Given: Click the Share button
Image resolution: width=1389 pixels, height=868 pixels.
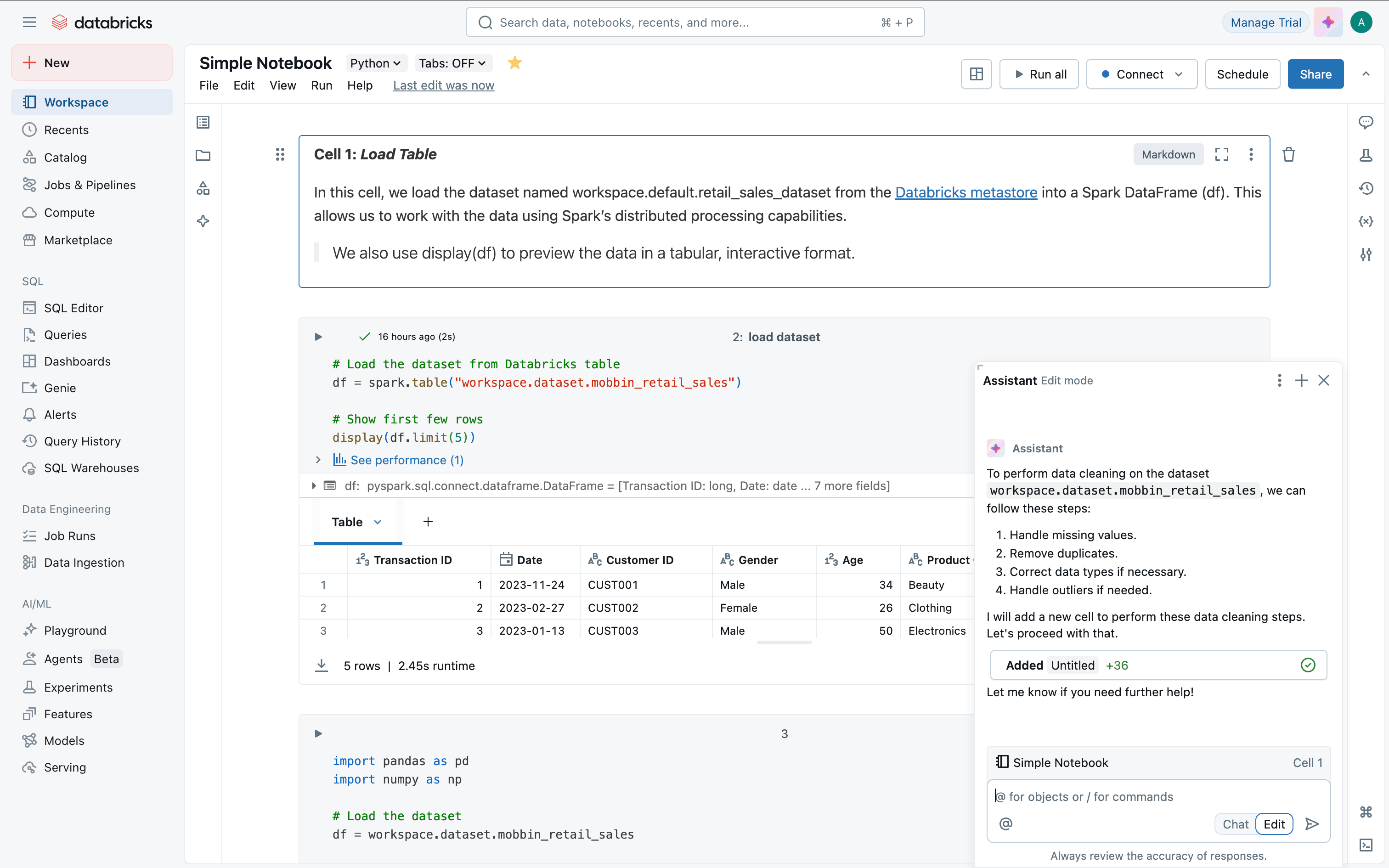Looking at the screenshot, I should (x=1315, y=74).
